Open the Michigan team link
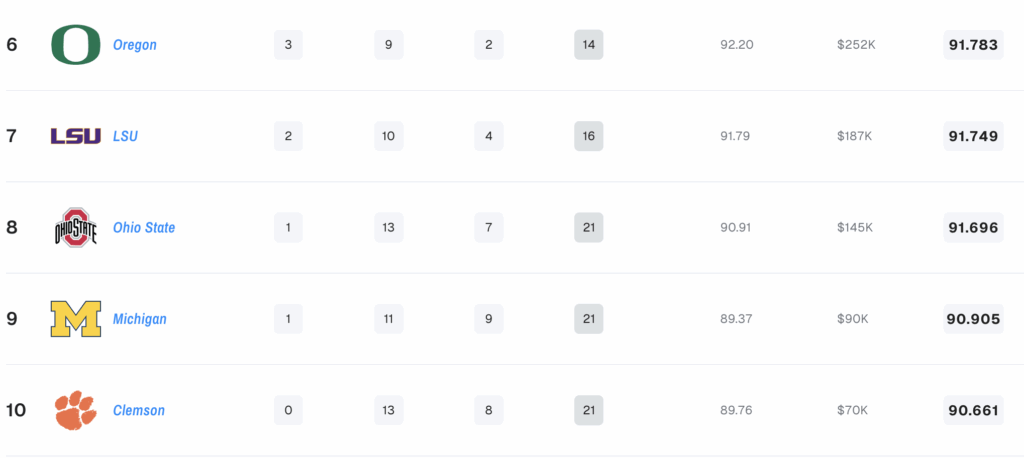Viewport: 1024px width, 458px height. click(x=140, y=319)
